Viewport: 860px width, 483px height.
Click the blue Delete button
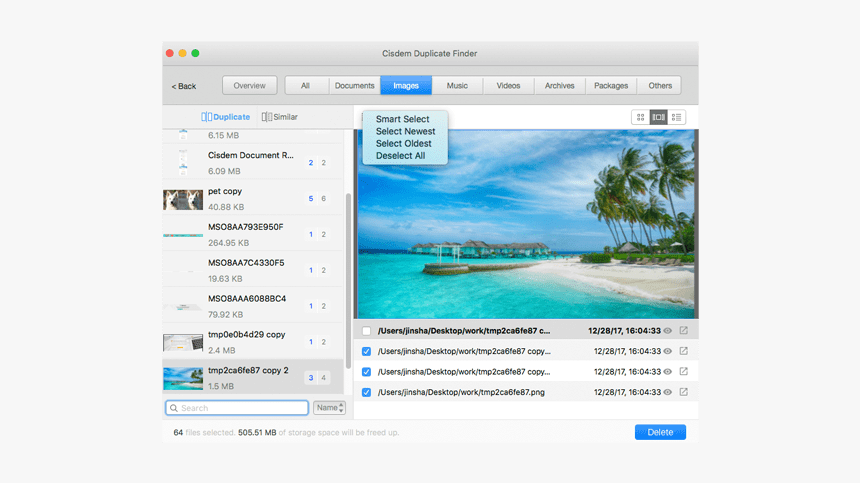tap(660, 432)
